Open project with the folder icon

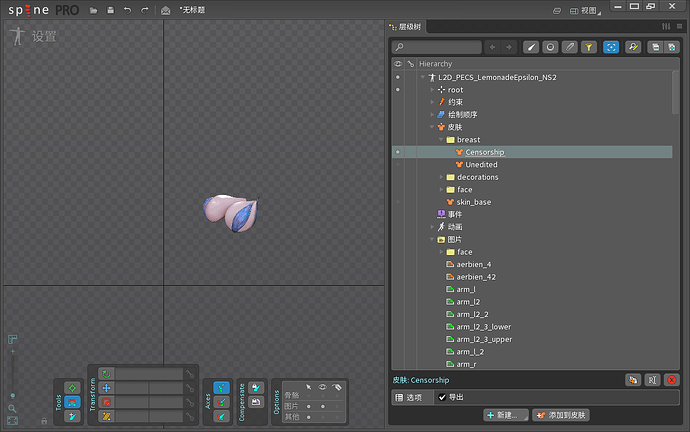tap(93, 10)
